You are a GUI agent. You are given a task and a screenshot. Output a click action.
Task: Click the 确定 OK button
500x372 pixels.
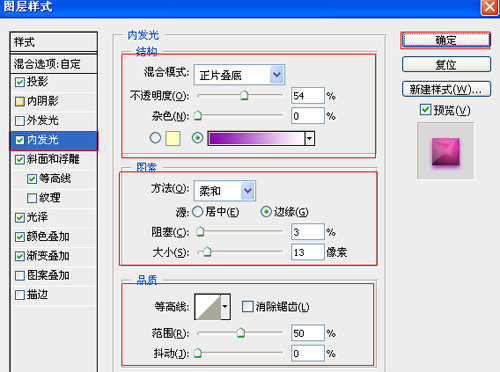point(446,40)
